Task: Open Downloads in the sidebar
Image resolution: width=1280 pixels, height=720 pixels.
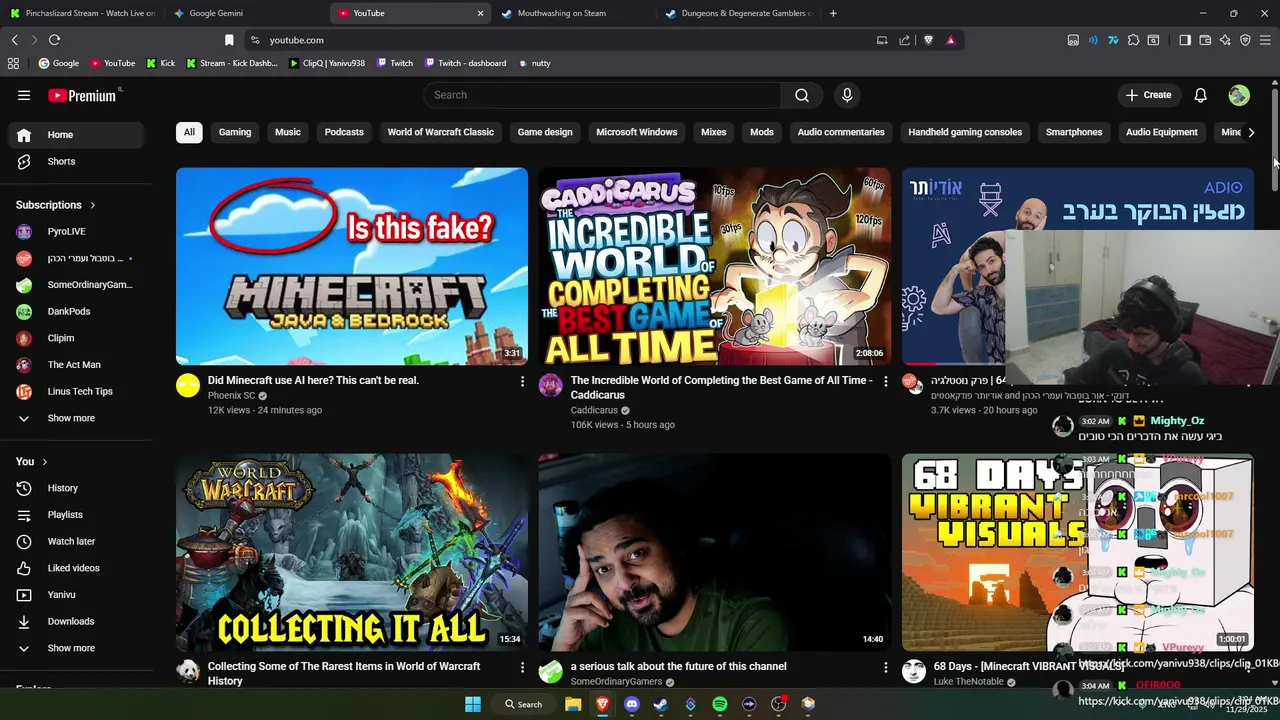Action: pos(78,621)
